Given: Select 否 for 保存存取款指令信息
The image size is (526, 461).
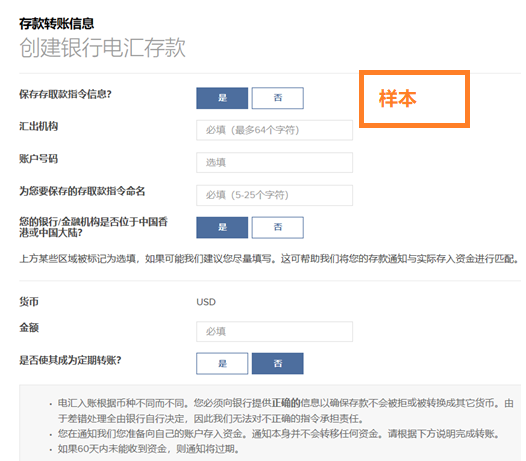Looking at the screenshot, I should 278,98.
